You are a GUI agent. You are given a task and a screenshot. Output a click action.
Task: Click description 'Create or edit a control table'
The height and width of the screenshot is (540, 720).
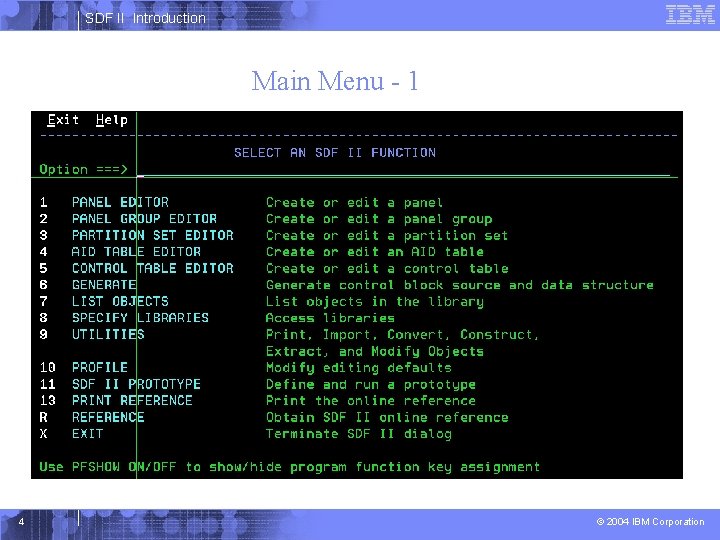[387, 269]
